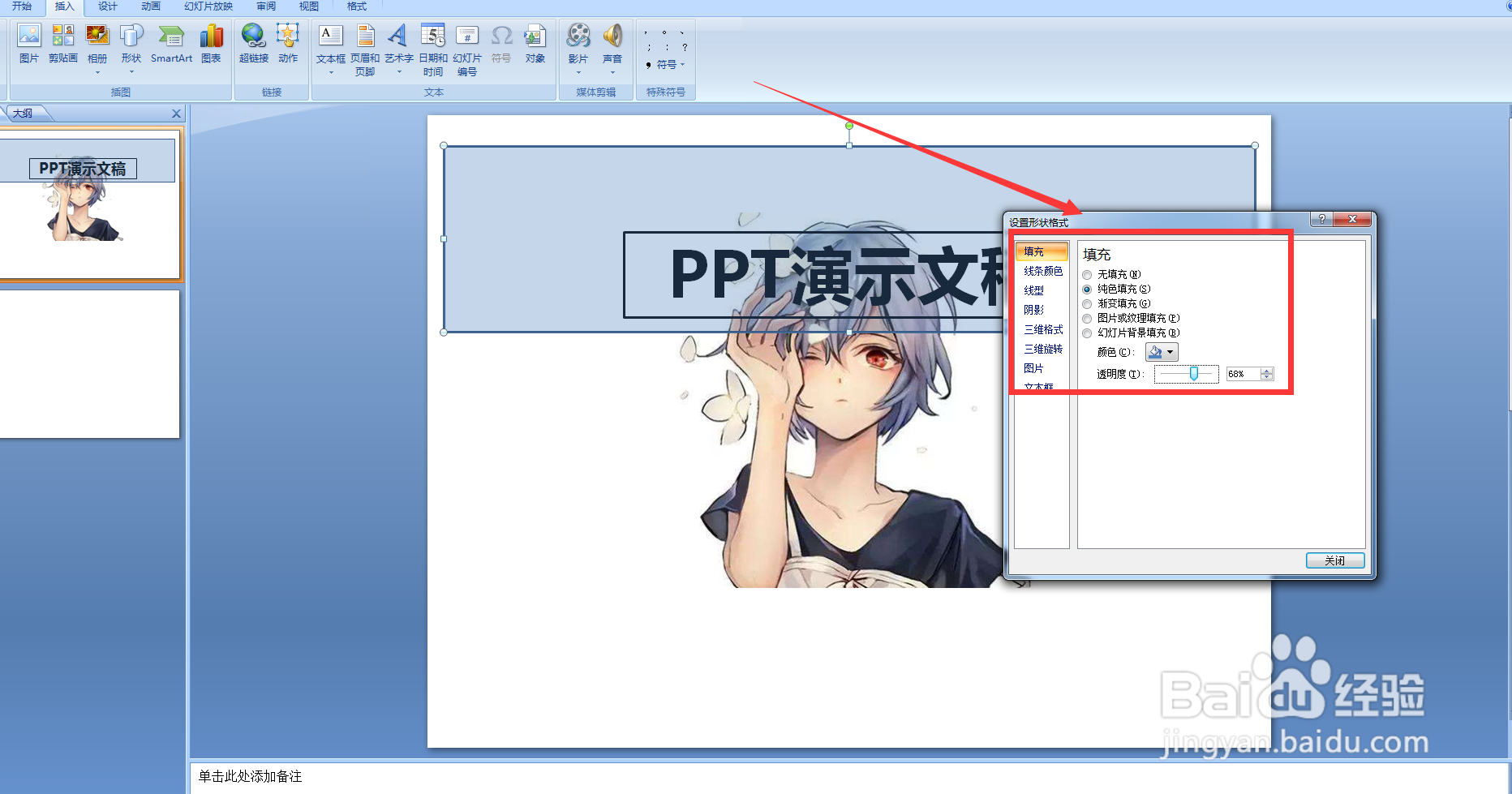The image size is (1512, 794).
Task: Close the 大纲 outline pane with X
Action: 176,114
